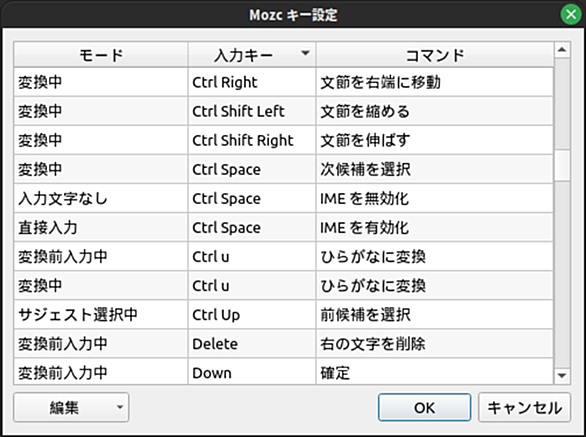The height and width of the screenshot is (437, 586).
Task: Select the Ctrl Shift Right key cell
Action: click(252, 141)
